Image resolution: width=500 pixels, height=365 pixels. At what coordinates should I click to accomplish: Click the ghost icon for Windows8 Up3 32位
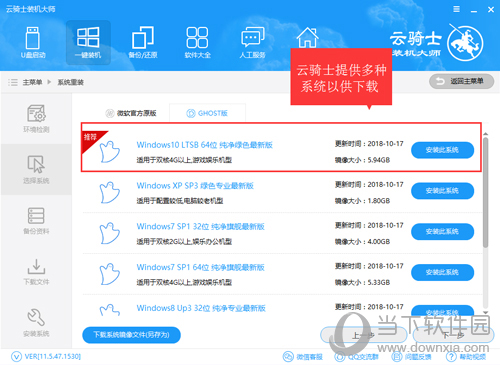pyautogui.click(x=110, y=310)
